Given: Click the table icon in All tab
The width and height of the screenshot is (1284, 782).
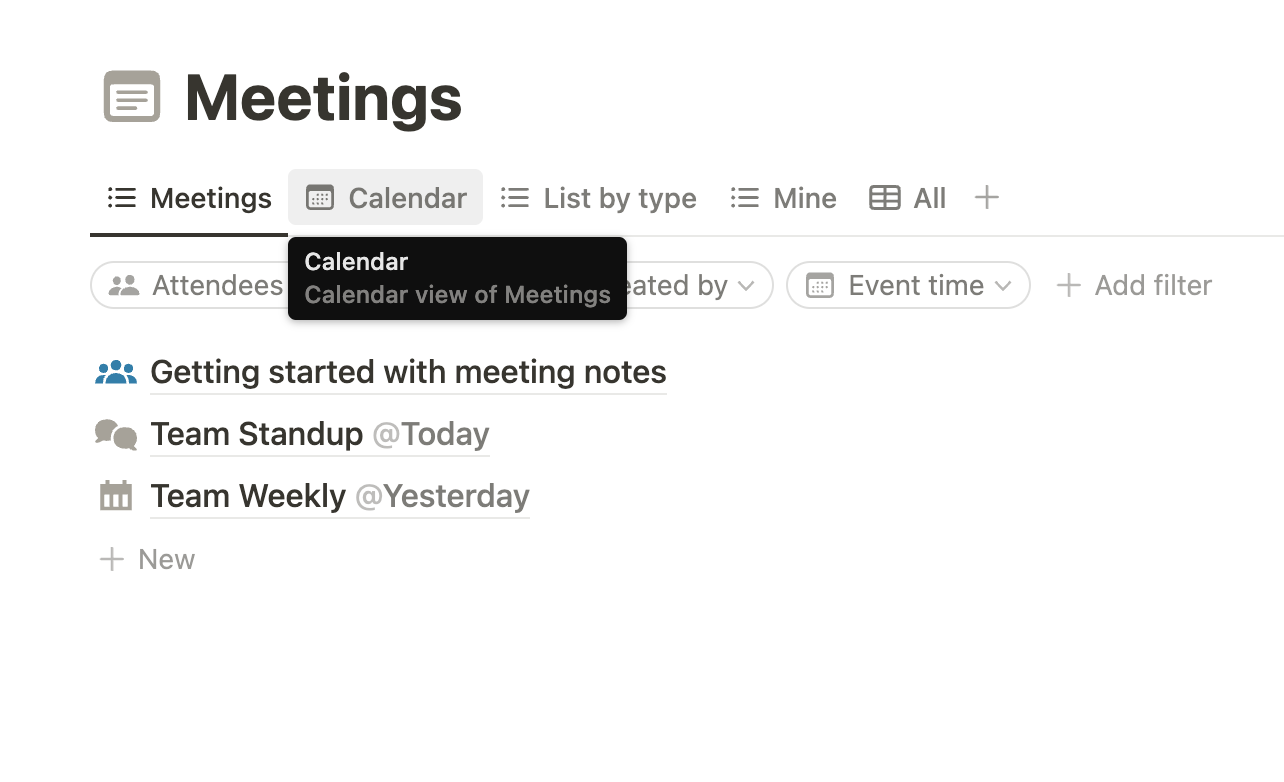Looking at the screenshot, I should [885, 198].
